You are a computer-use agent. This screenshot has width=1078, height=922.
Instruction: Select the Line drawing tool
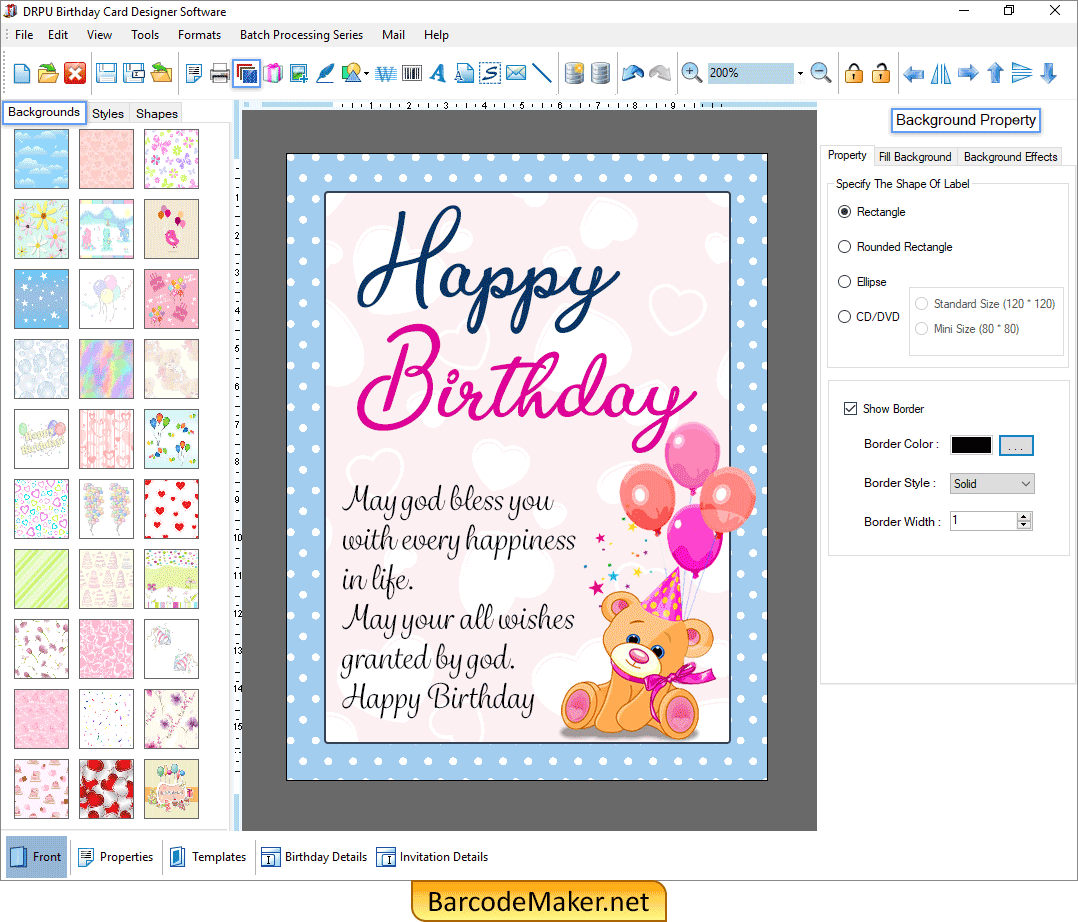click(542, 73)
